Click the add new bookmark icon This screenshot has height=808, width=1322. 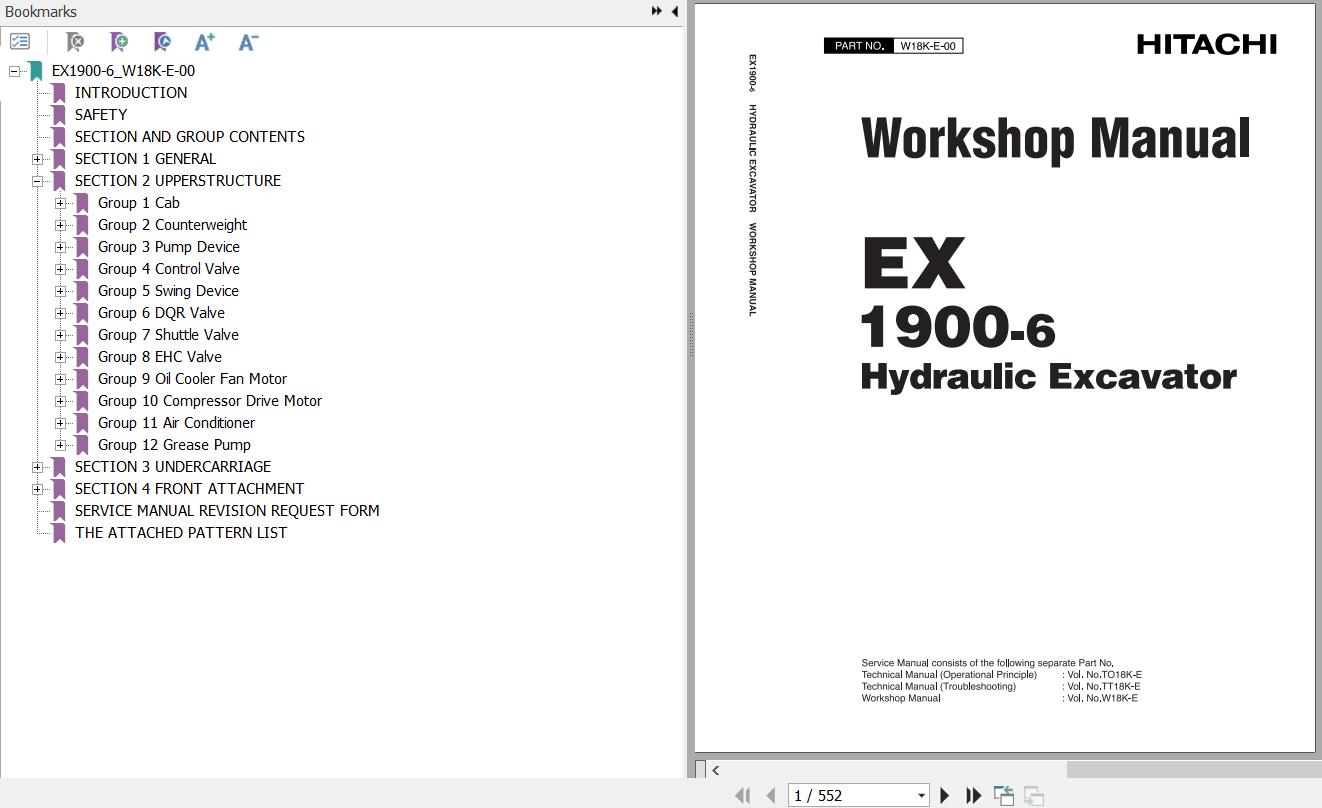coord(119,42)
